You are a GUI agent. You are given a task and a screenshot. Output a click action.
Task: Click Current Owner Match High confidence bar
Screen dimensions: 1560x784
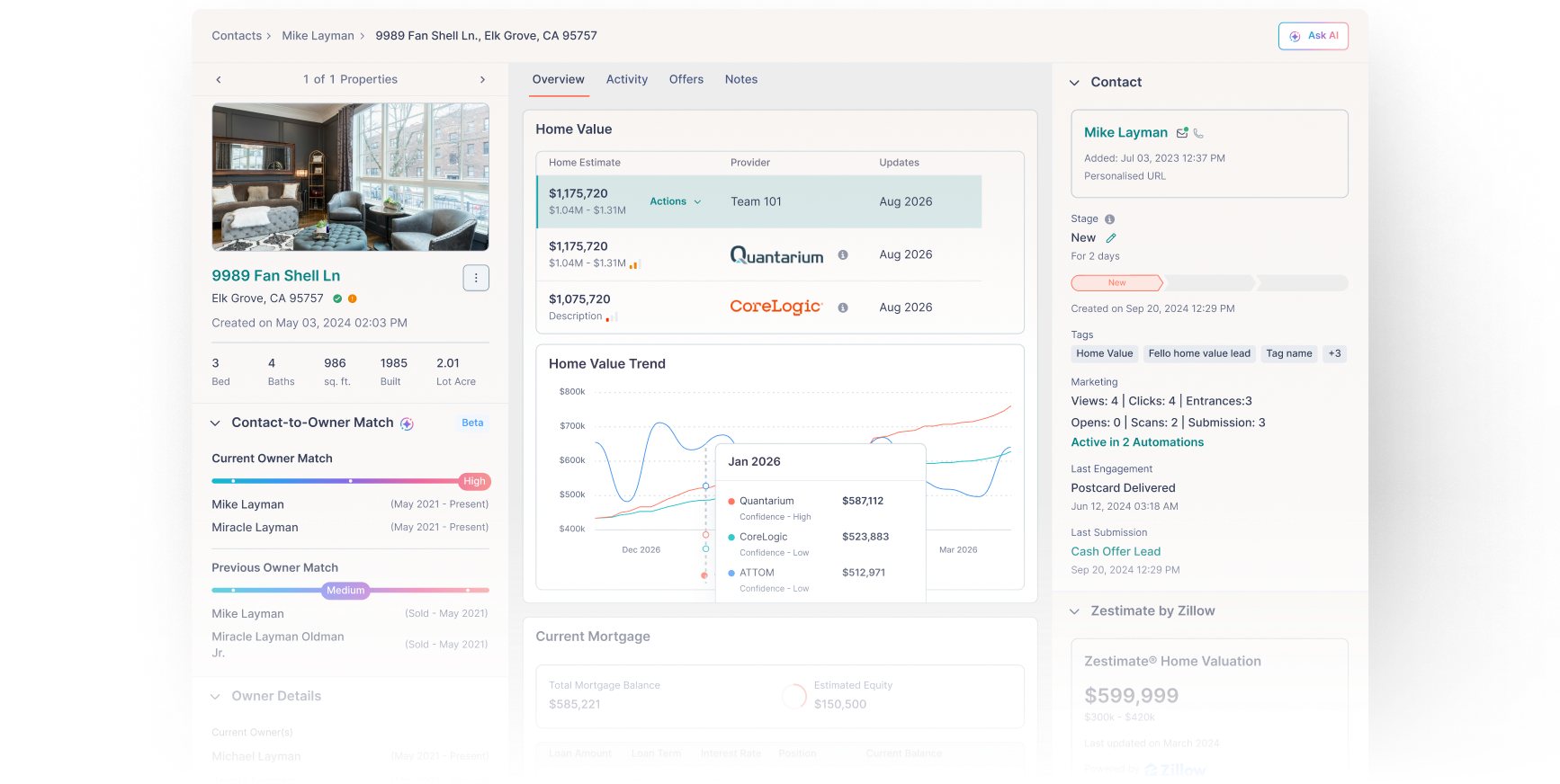click(x=350, y=481)
